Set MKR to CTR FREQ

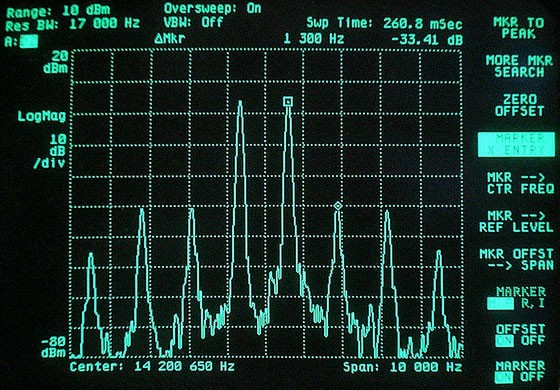(x=520, y=183)
